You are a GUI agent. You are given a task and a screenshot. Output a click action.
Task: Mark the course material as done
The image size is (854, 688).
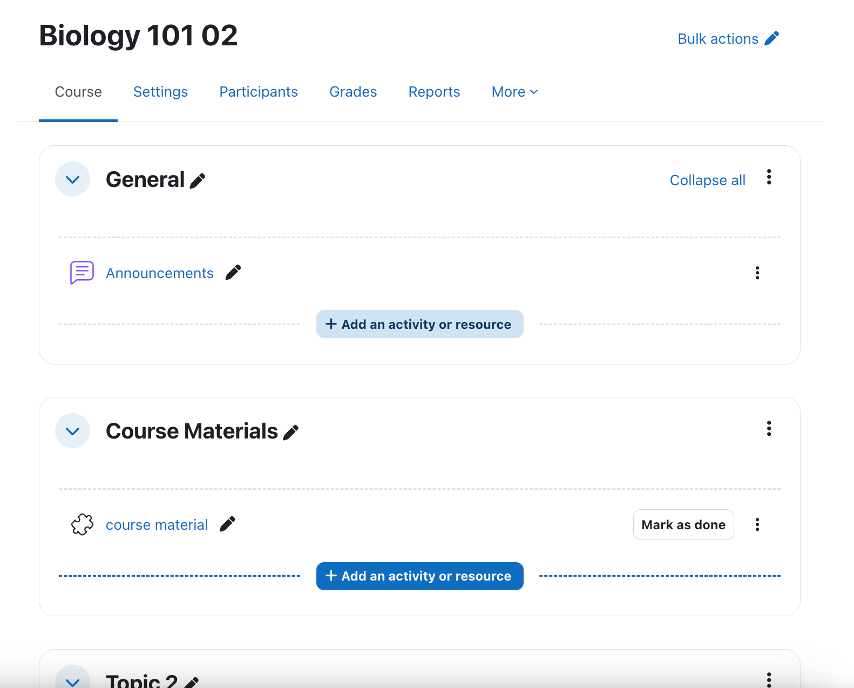[x=683, y=524]
